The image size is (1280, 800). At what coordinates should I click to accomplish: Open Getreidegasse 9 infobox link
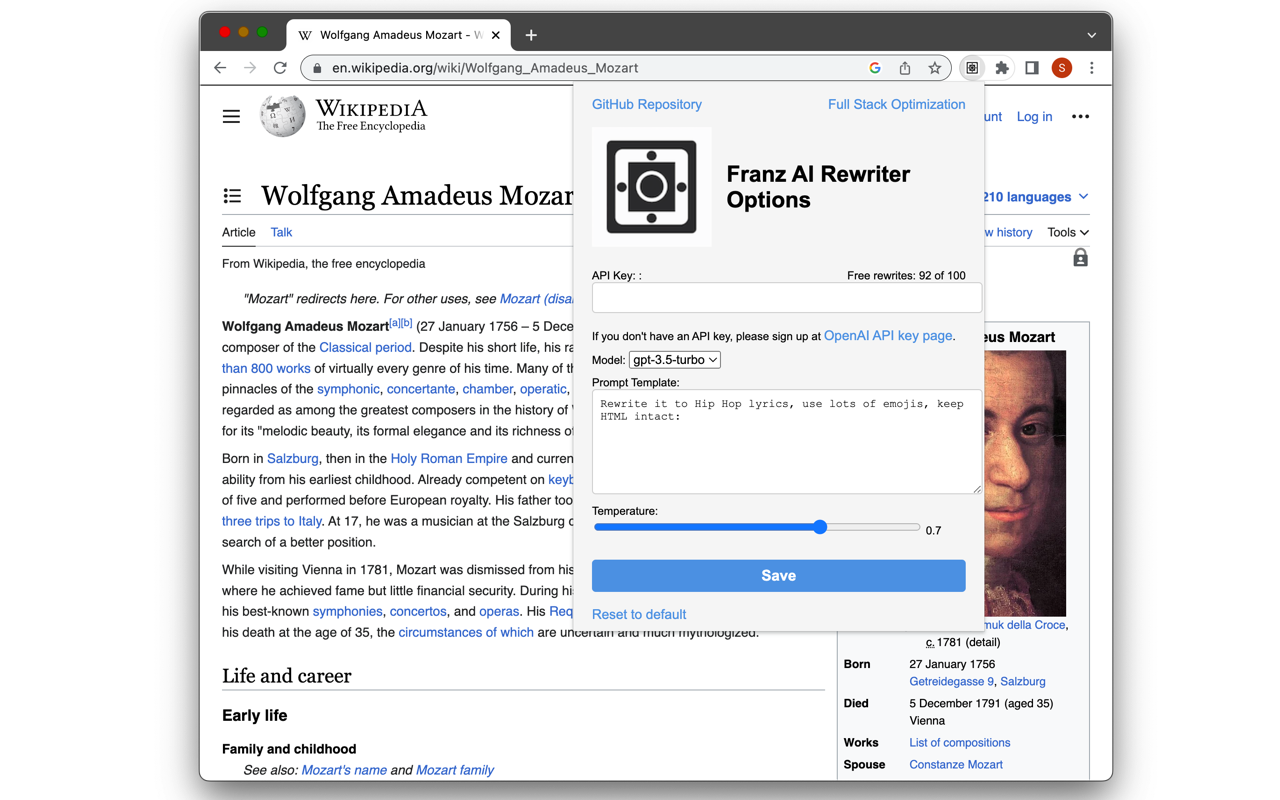point(952,682)
